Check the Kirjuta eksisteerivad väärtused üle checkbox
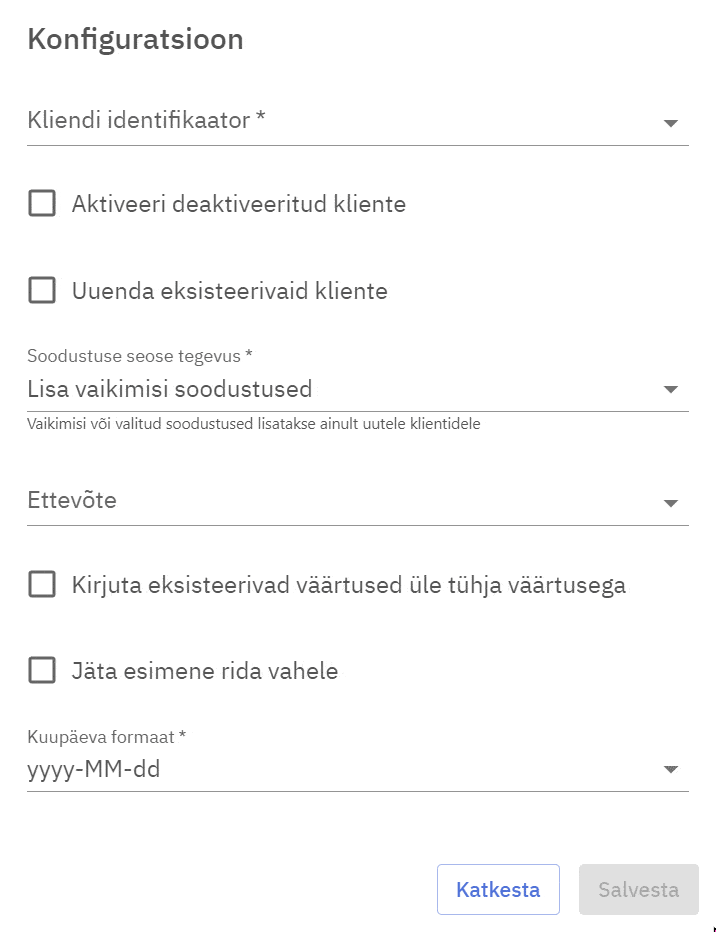Screen dimensions: 716x932 click(x=42, y=584)
